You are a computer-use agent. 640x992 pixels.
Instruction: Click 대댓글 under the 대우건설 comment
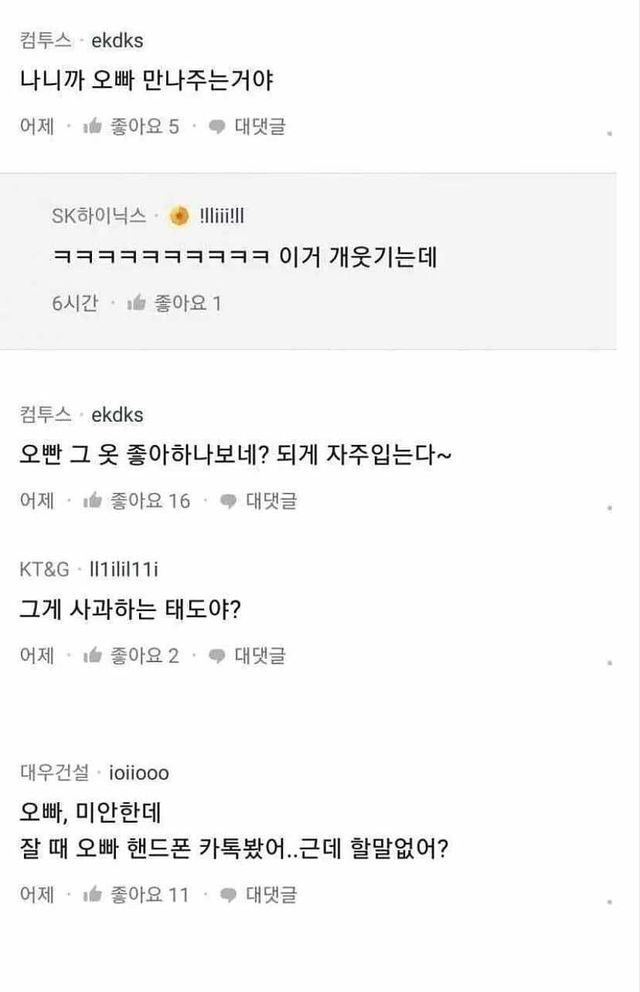pos(270,894)
